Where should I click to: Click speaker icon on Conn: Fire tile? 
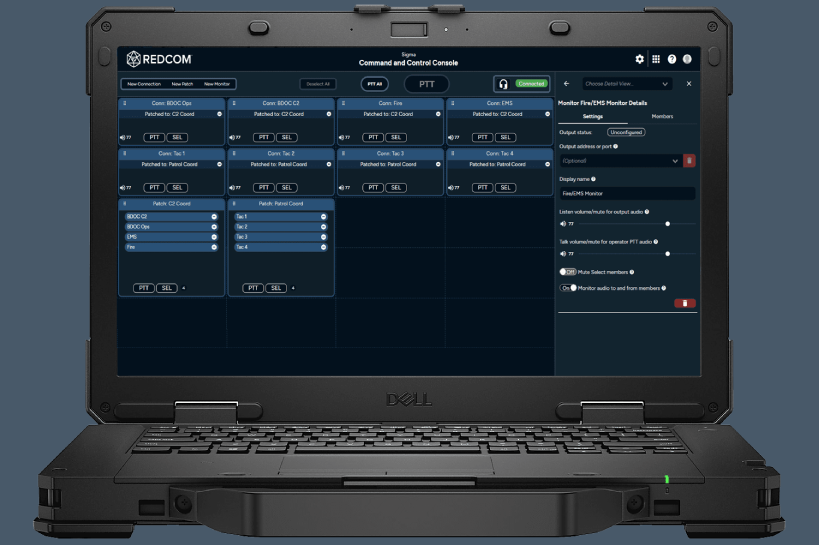click(x=341, y=137)
